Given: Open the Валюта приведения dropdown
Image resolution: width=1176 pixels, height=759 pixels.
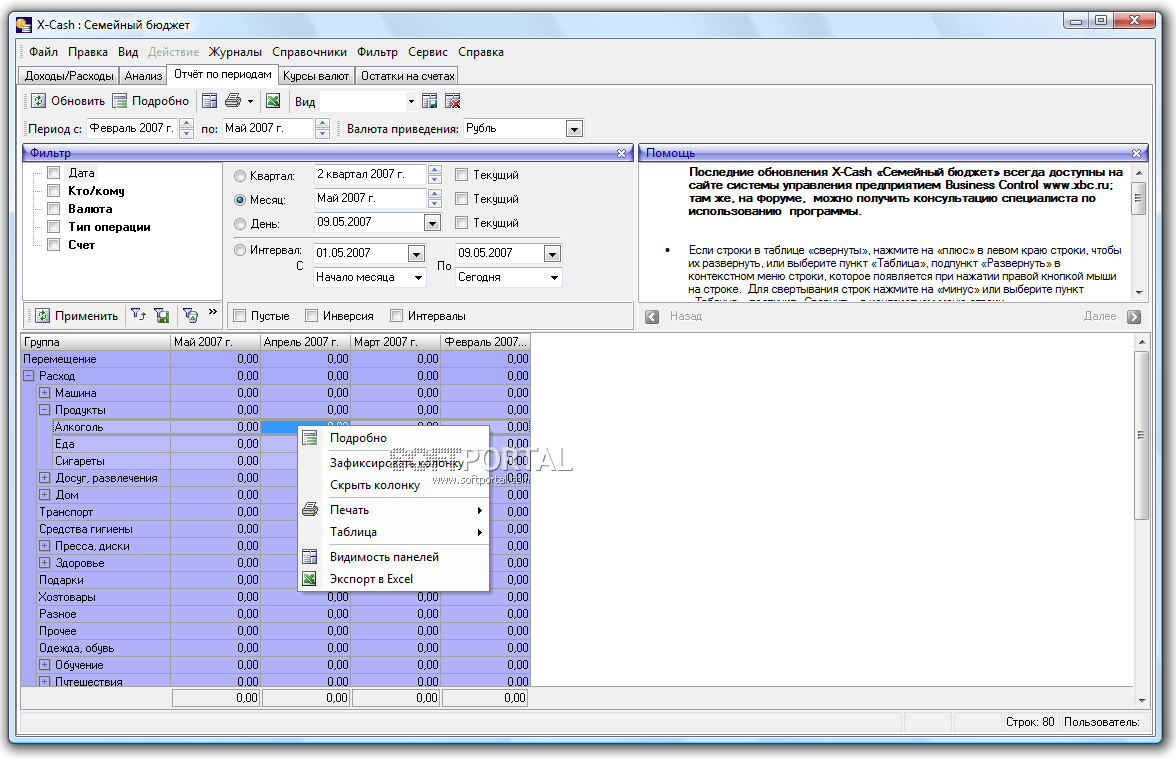Looking at the screenshot, I should point(574,129).
